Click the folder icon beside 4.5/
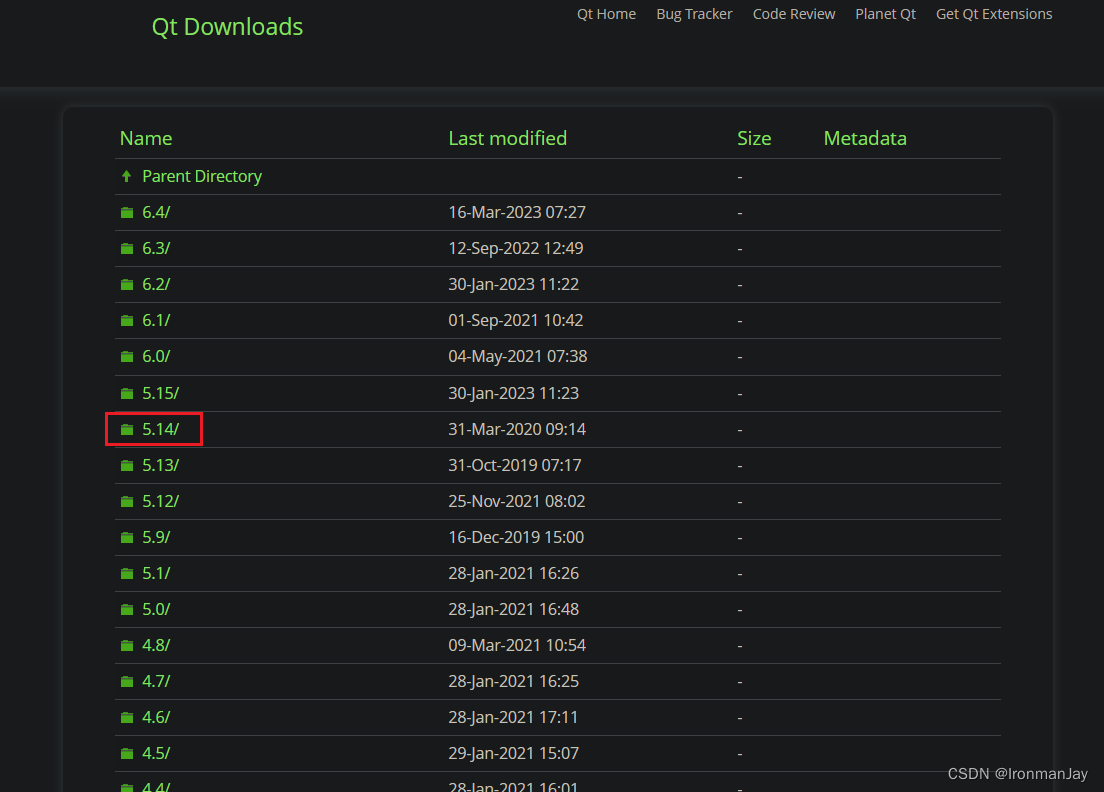The width and height of the screenshot is (1104, 792). coord(127,753)
